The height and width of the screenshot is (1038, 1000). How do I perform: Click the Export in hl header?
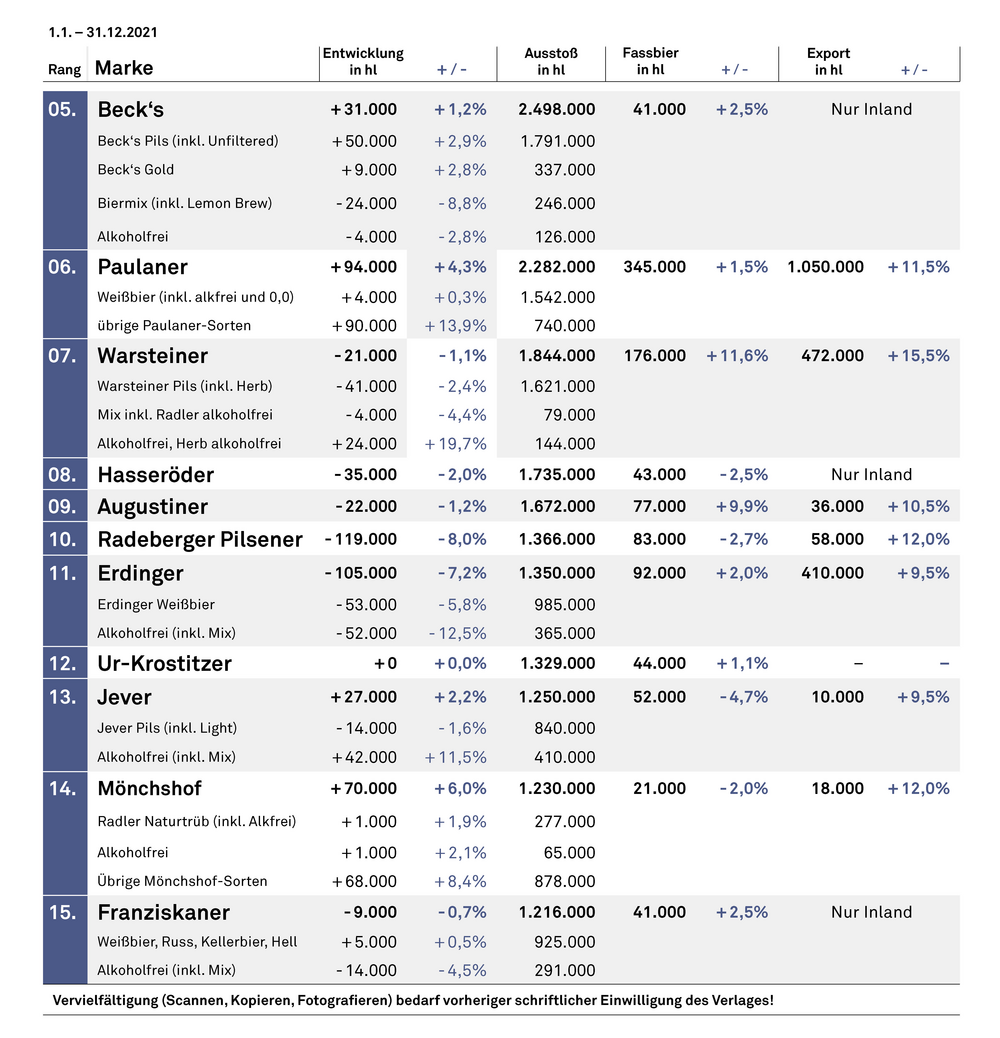point(828,61)
